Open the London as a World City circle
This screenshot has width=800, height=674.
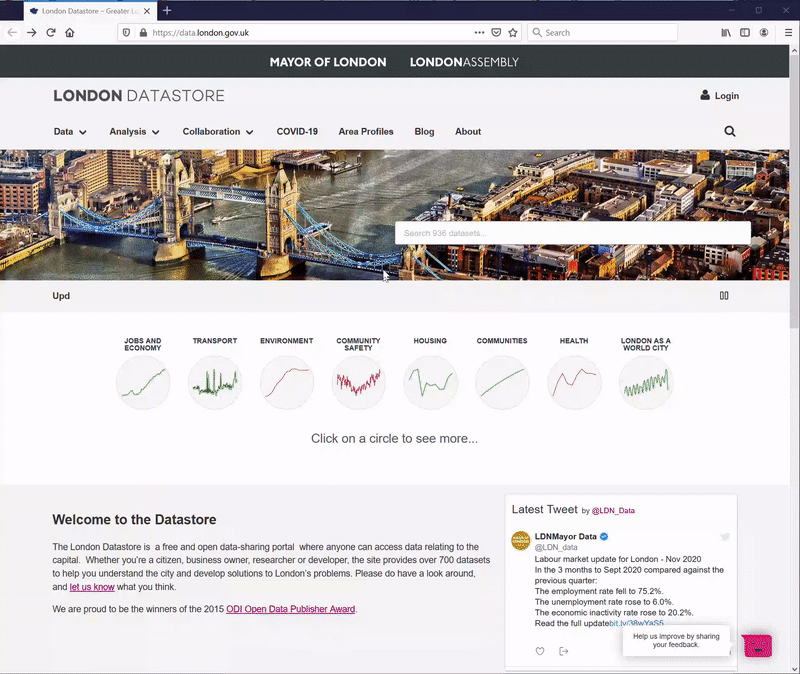pos(646,383)
